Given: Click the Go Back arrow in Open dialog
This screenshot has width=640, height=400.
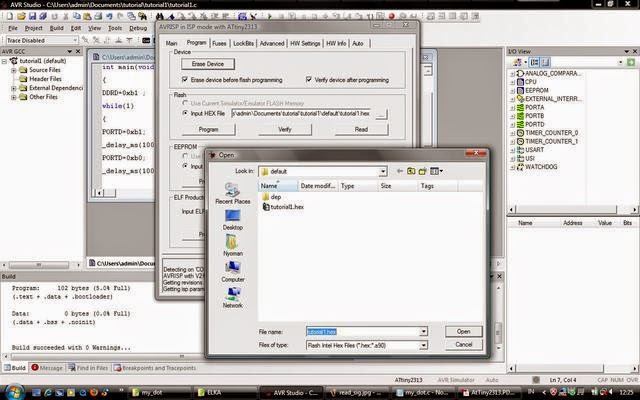Looking at the screenshot, I should click(x=400, y=171).
